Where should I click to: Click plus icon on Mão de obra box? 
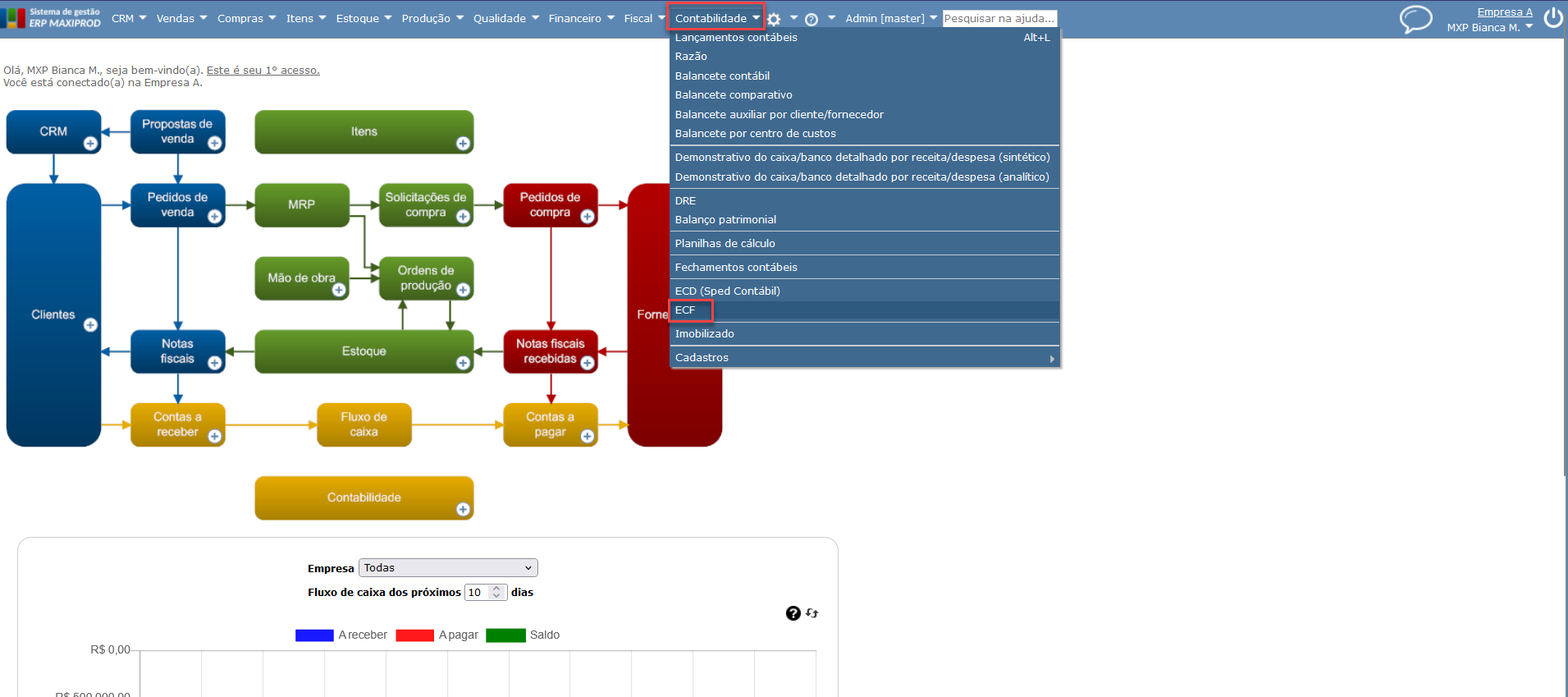pyautogui.click(x=339, y=290)
